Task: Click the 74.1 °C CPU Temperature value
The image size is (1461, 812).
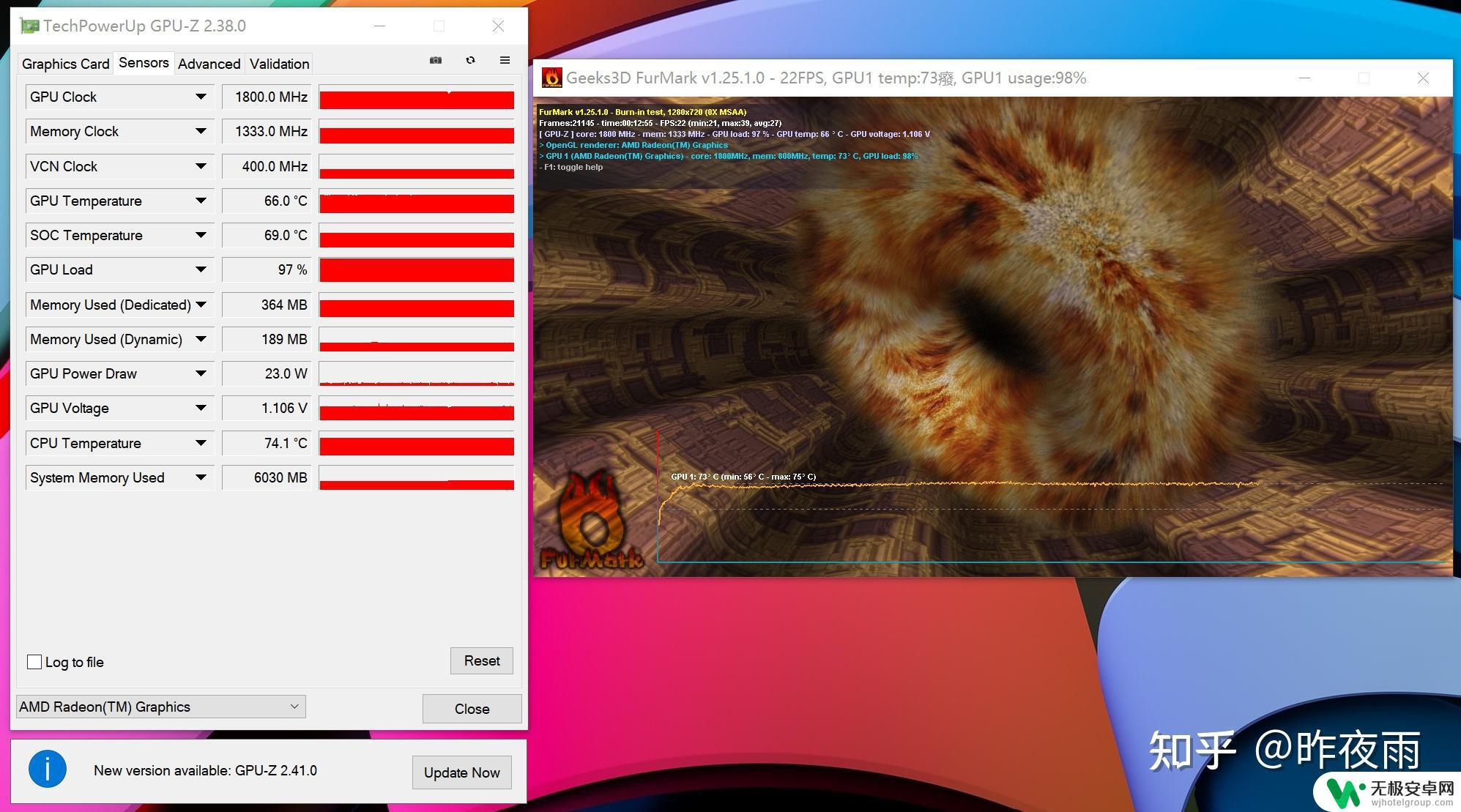Action: [x=267, y=443]
